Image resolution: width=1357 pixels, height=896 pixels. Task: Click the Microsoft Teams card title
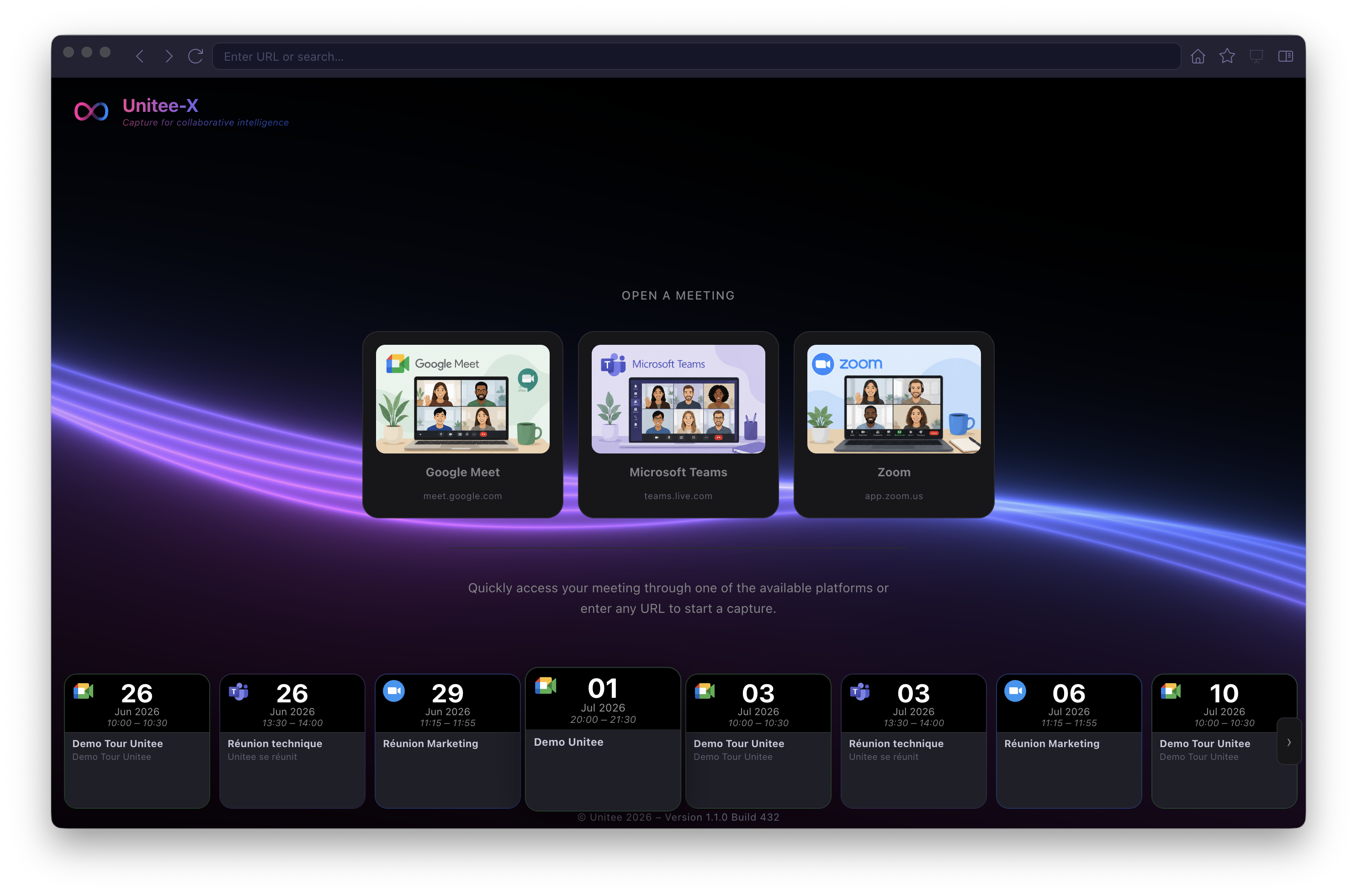pyautogui.click(x=678, y=472)
